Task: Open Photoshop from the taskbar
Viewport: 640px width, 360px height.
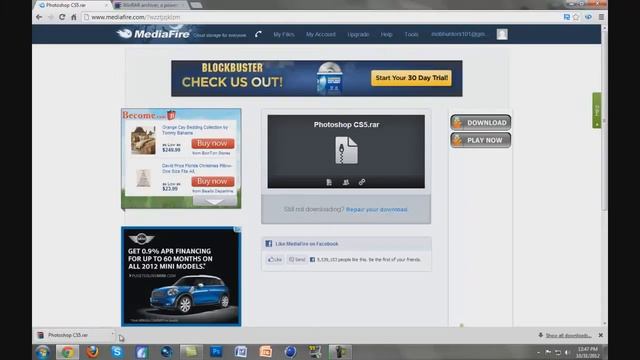Action: point(216,352)
